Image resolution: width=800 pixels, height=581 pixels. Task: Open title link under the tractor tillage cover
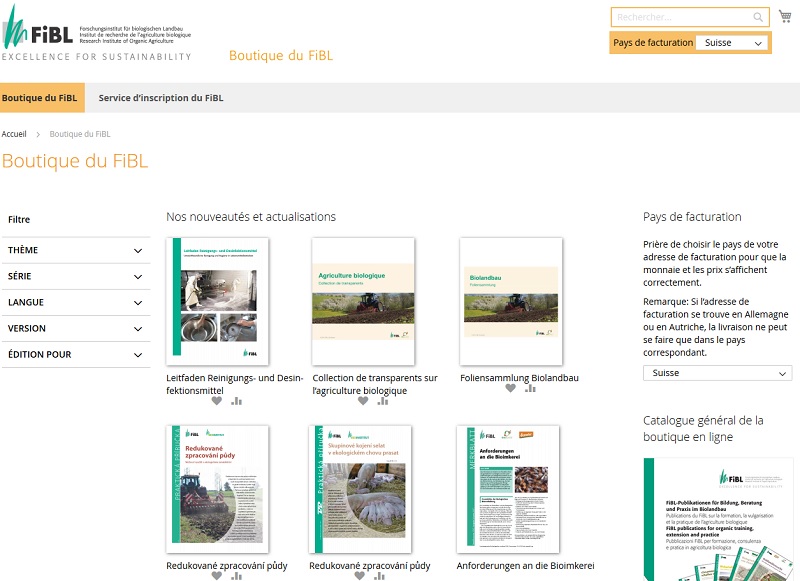tap(227, 566)
